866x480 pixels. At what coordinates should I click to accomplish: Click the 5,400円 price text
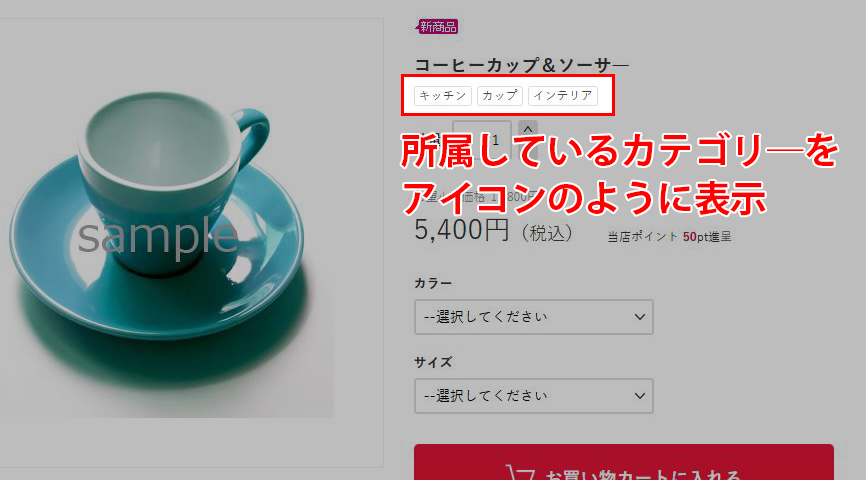coord(462,230)
